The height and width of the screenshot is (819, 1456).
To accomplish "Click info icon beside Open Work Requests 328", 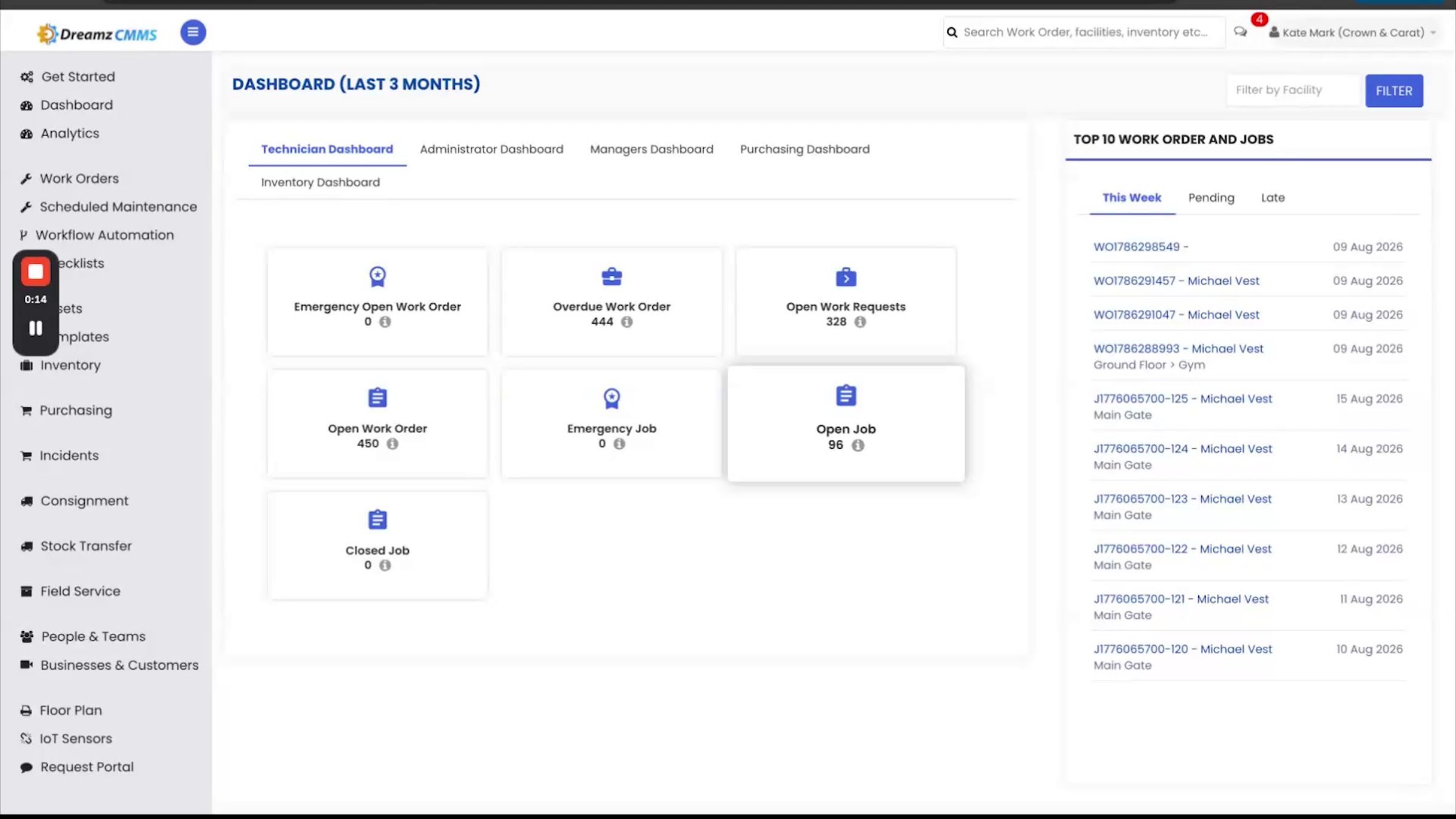I will pyautogui.click(x=860, y=322).
